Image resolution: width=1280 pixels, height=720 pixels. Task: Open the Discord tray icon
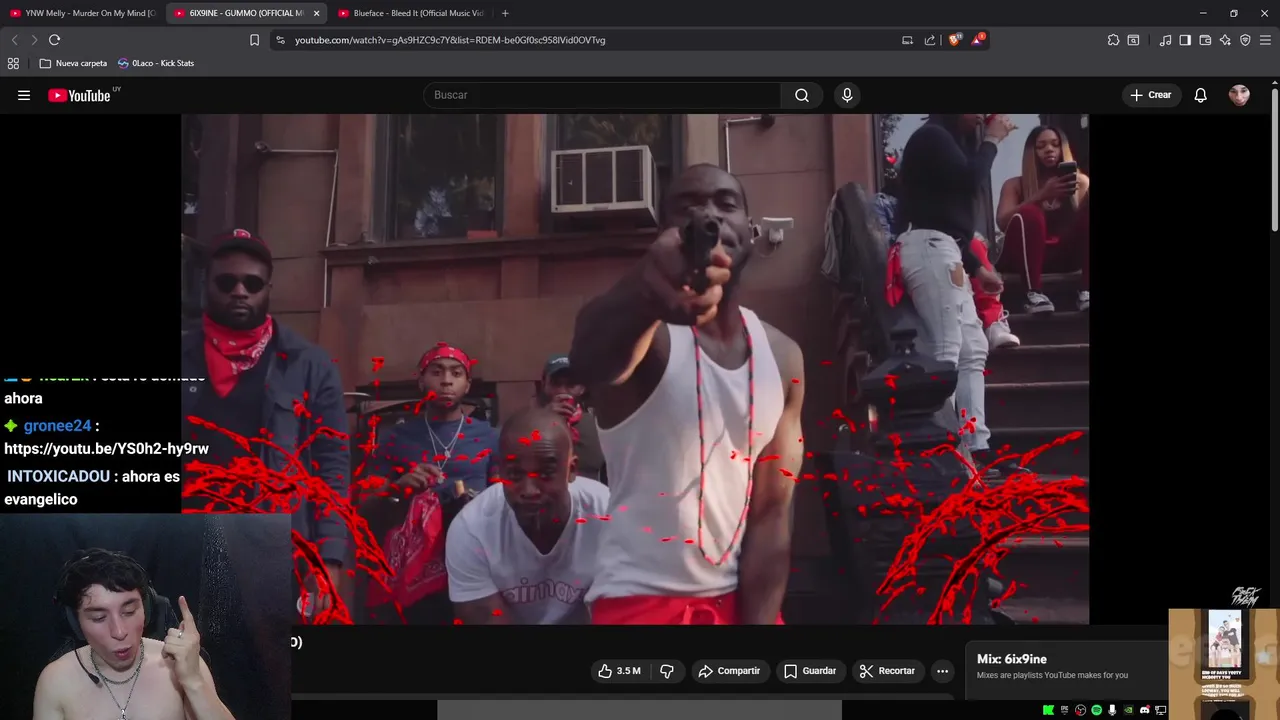click(x=1145, y=710)
